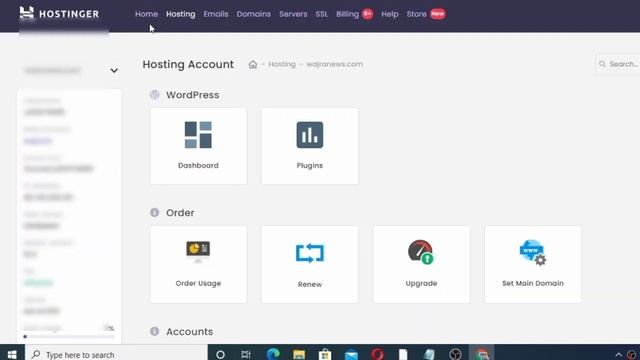
Task: Show hidden system tray icons
Action: [x=618, y=355]
